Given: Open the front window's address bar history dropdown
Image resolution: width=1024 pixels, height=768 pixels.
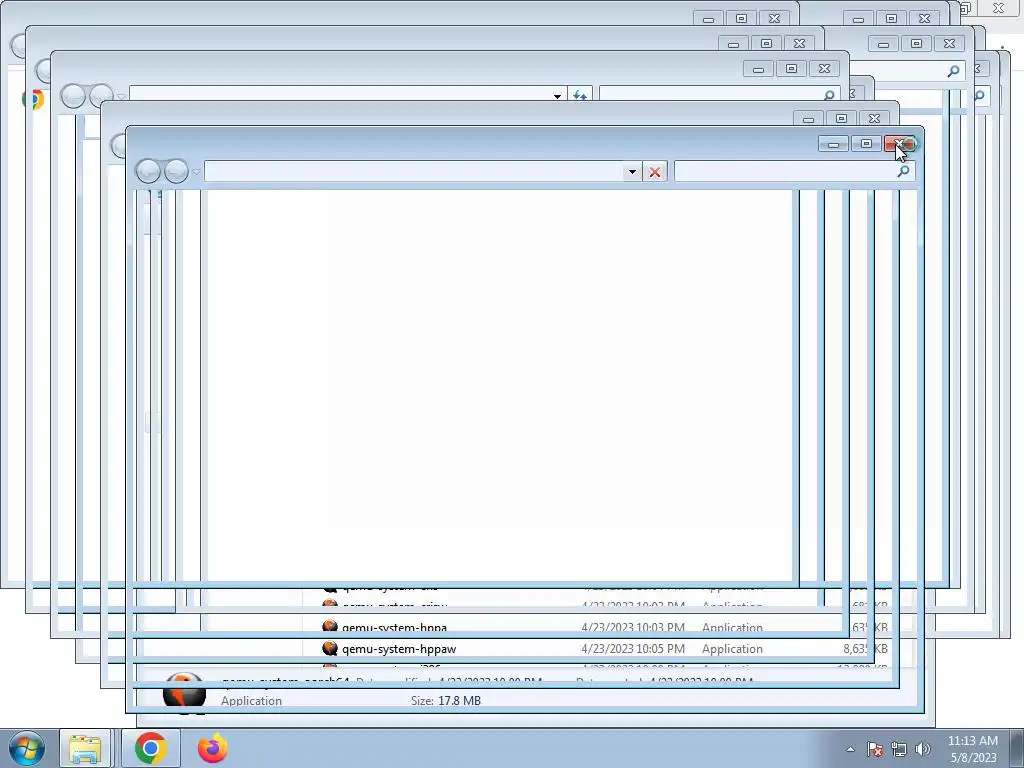Looking at the screenshot, I should coord(632,172).
